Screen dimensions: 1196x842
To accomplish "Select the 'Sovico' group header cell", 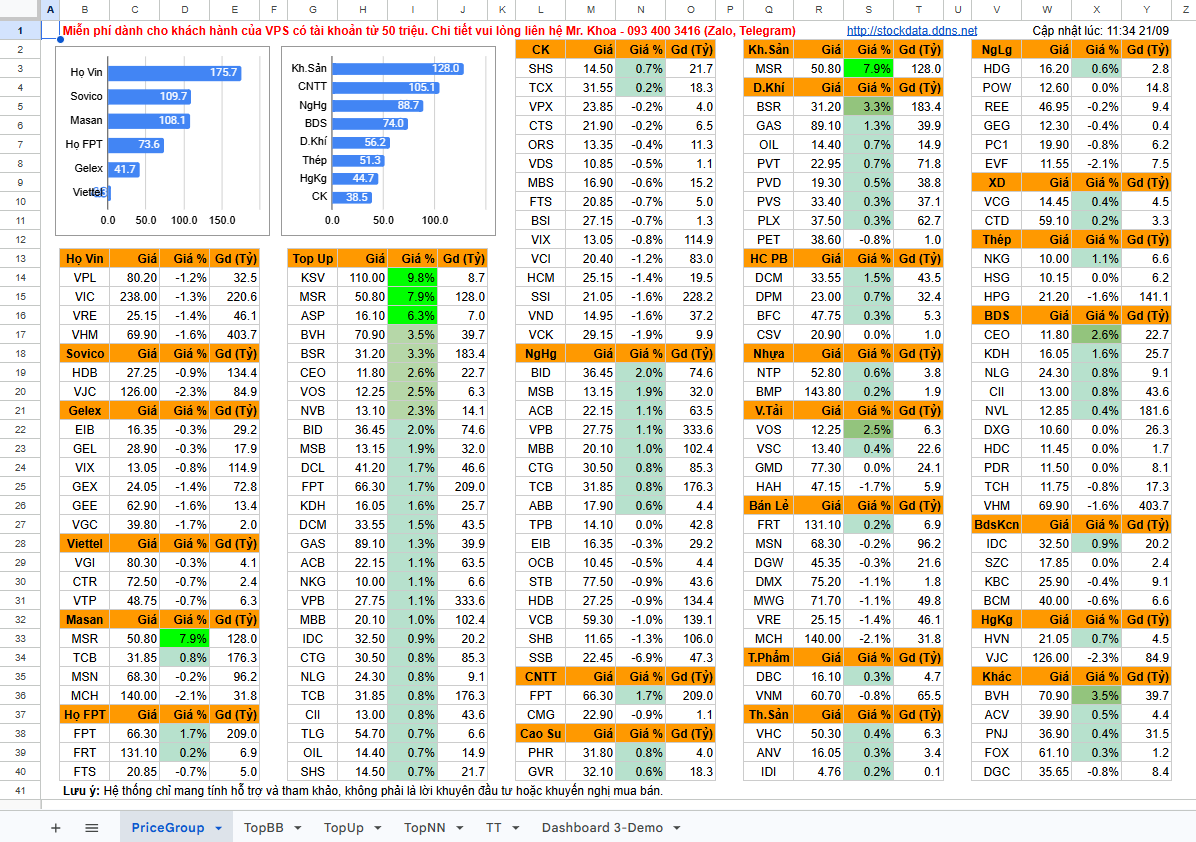I will [x=85, y=354].
